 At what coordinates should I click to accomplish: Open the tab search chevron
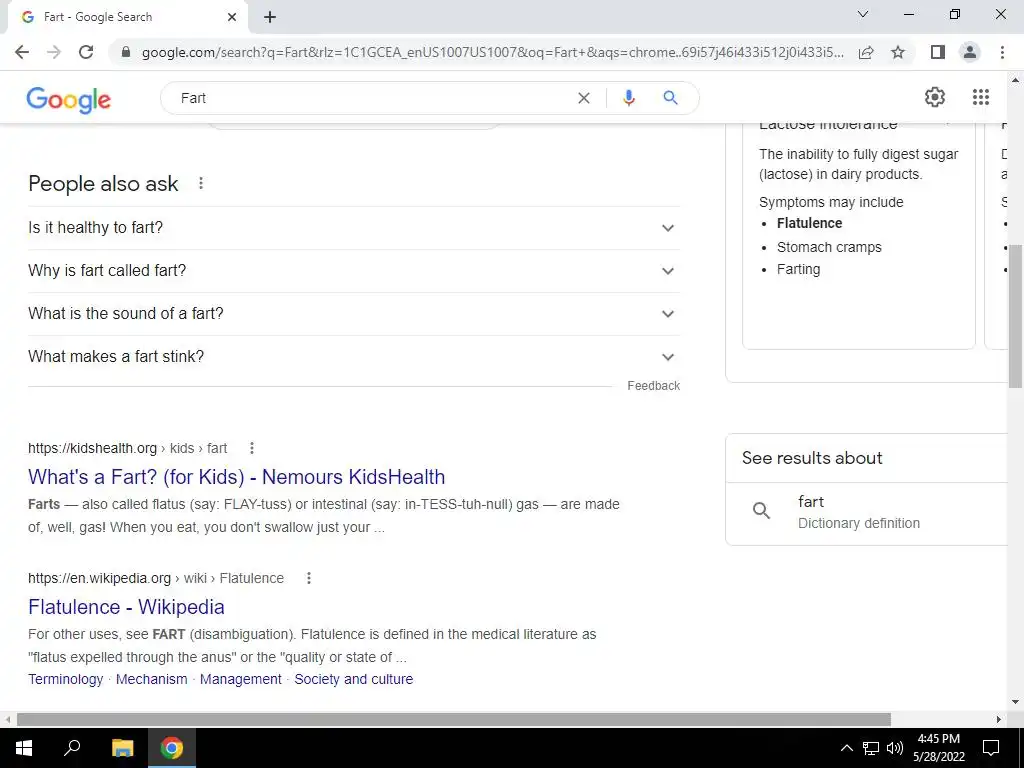pos(863,14)
